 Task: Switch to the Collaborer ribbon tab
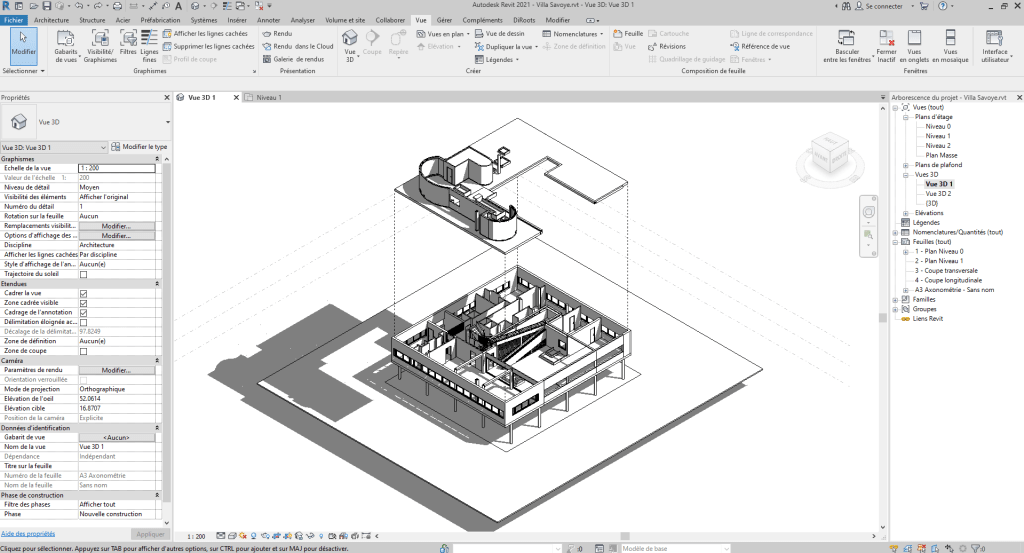pos(390,20)
